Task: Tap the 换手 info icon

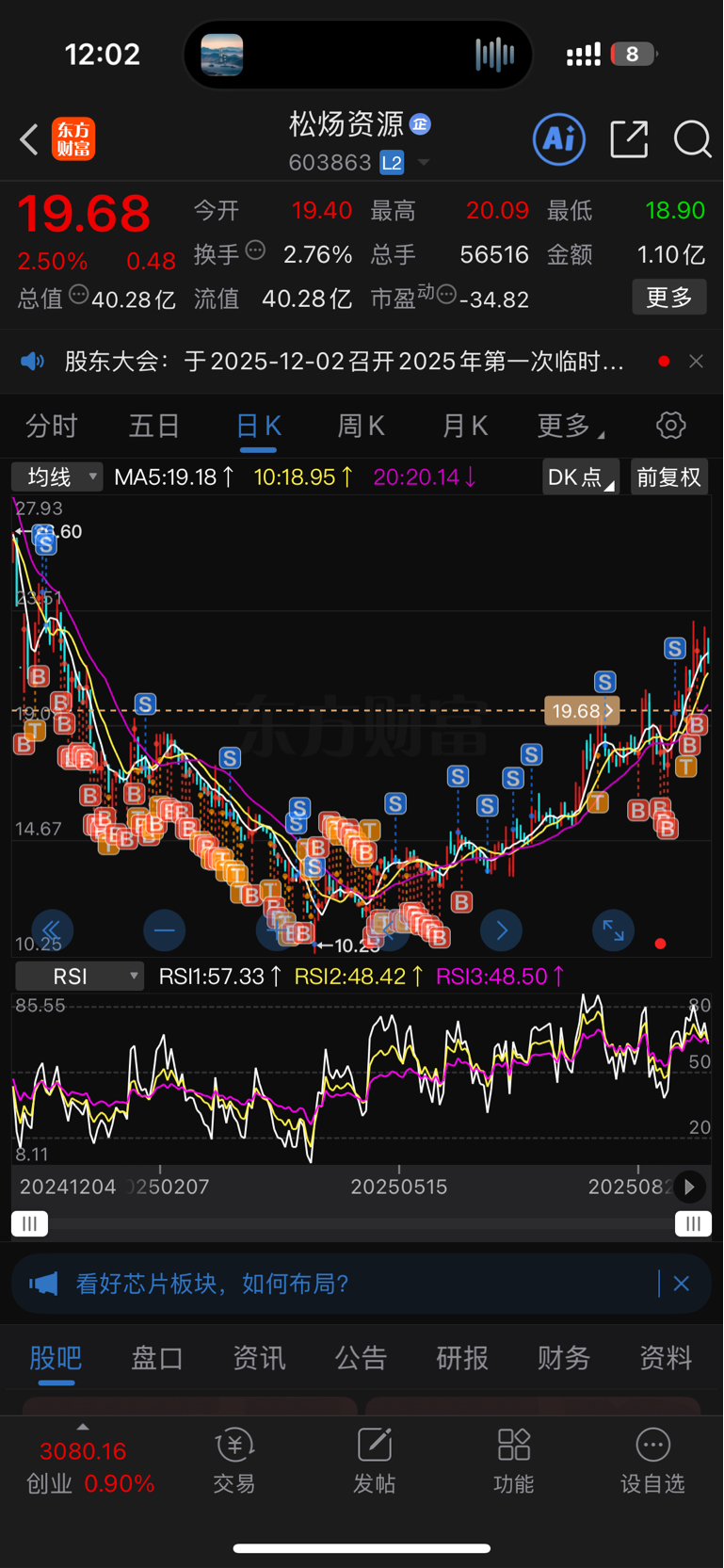Action: pos(255,251)
